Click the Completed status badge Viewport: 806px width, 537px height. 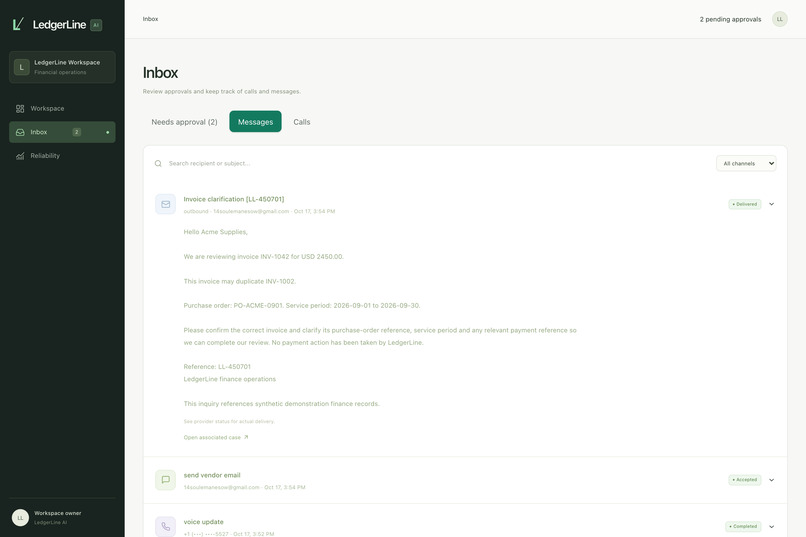point(743,527)
